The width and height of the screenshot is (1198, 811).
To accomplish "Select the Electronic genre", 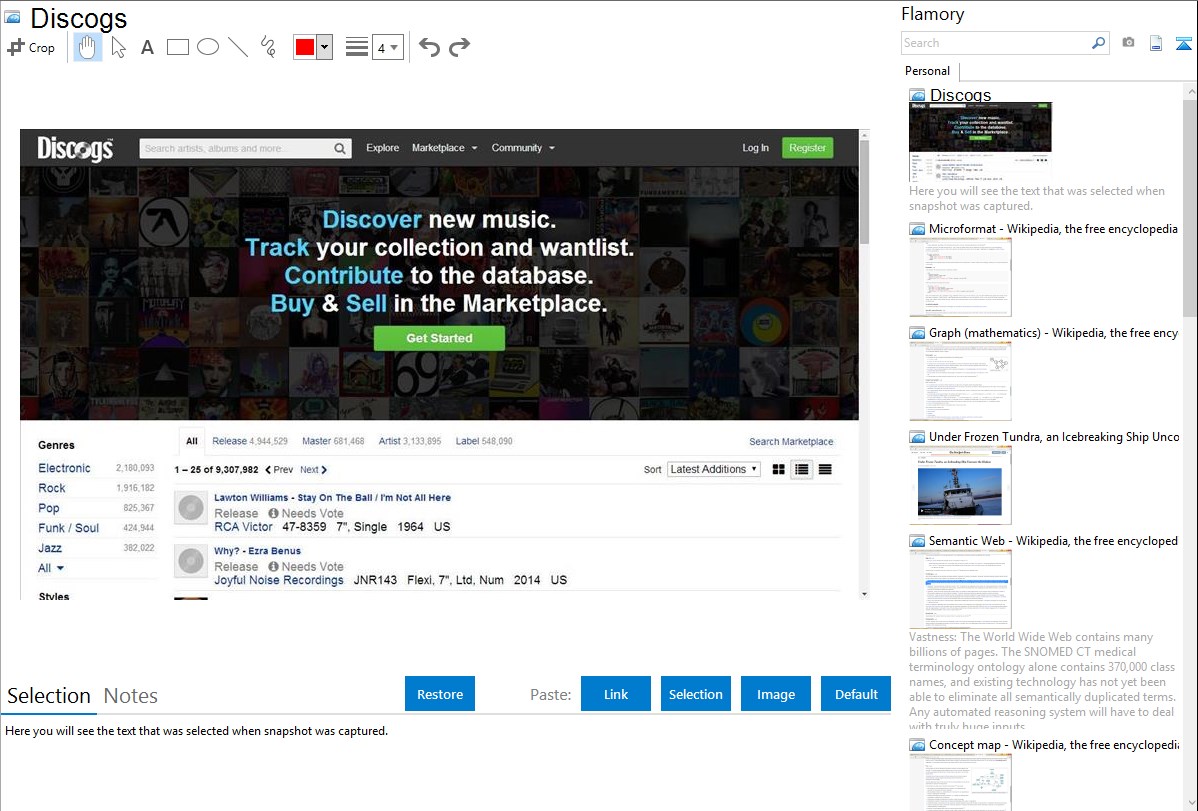I will [64, 468].
